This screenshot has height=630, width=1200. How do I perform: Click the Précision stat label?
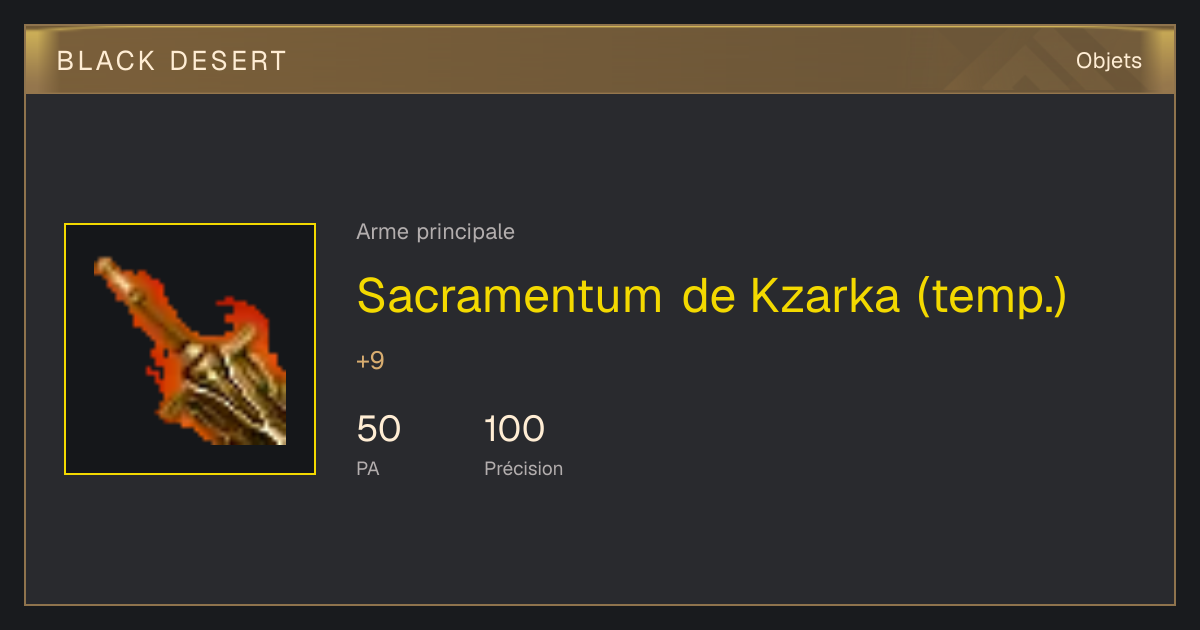[x=523, y=468]
